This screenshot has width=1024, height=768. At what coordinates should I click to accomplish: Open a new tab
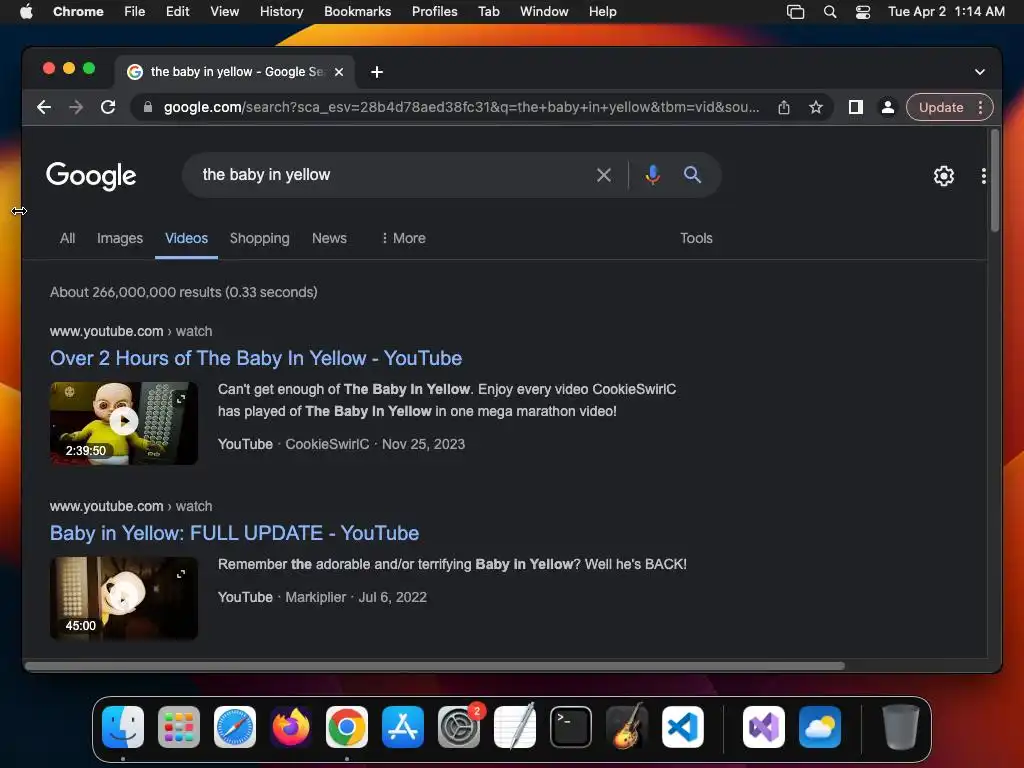click(377, 72)
